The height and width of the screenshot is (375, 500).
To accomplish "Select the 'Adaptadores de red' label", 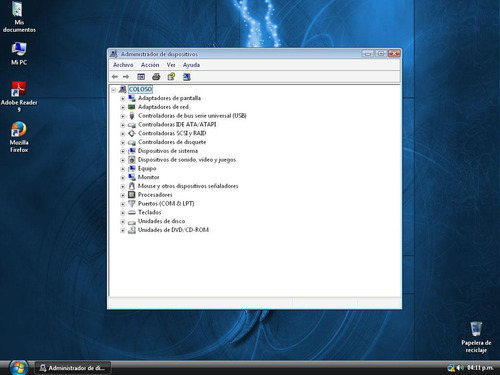I will pyautogui.click(x=163, y=107).
